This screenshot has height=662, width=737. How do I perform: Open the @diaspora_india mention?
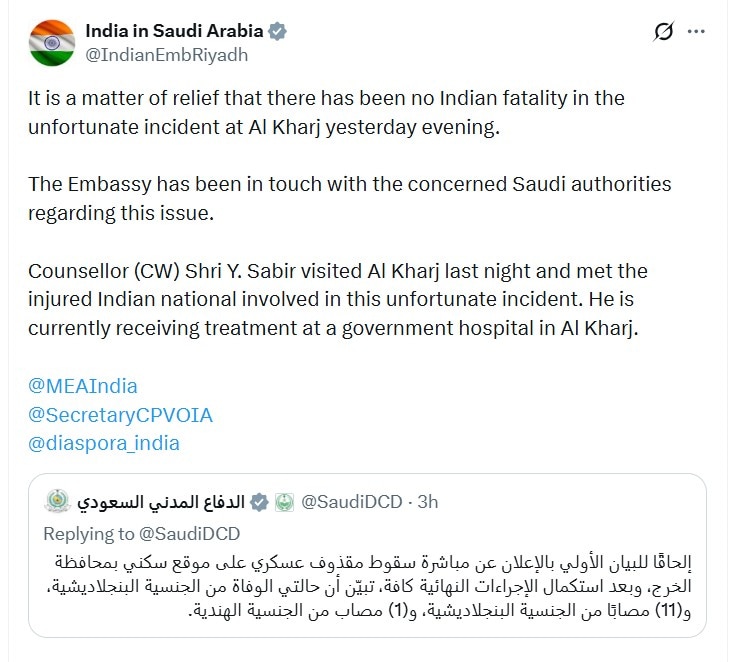(104, 443)
